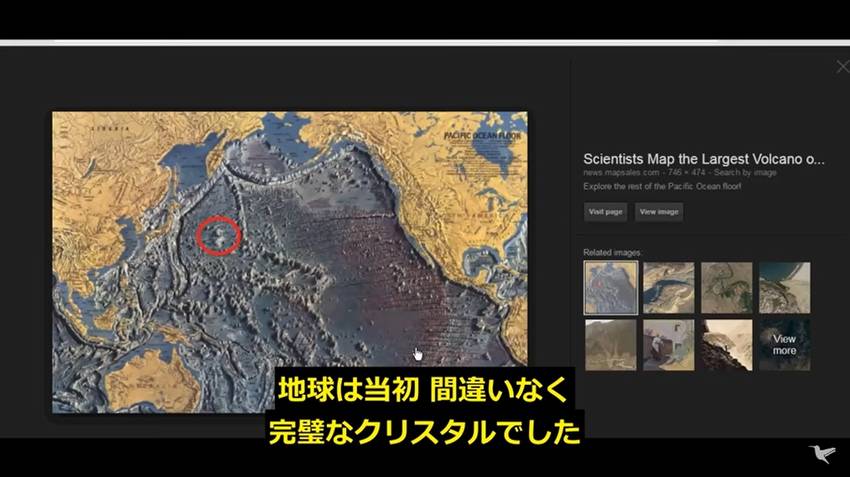Click the Search by image link
This screenshot has width=850, height=477.
click(745, 172)
